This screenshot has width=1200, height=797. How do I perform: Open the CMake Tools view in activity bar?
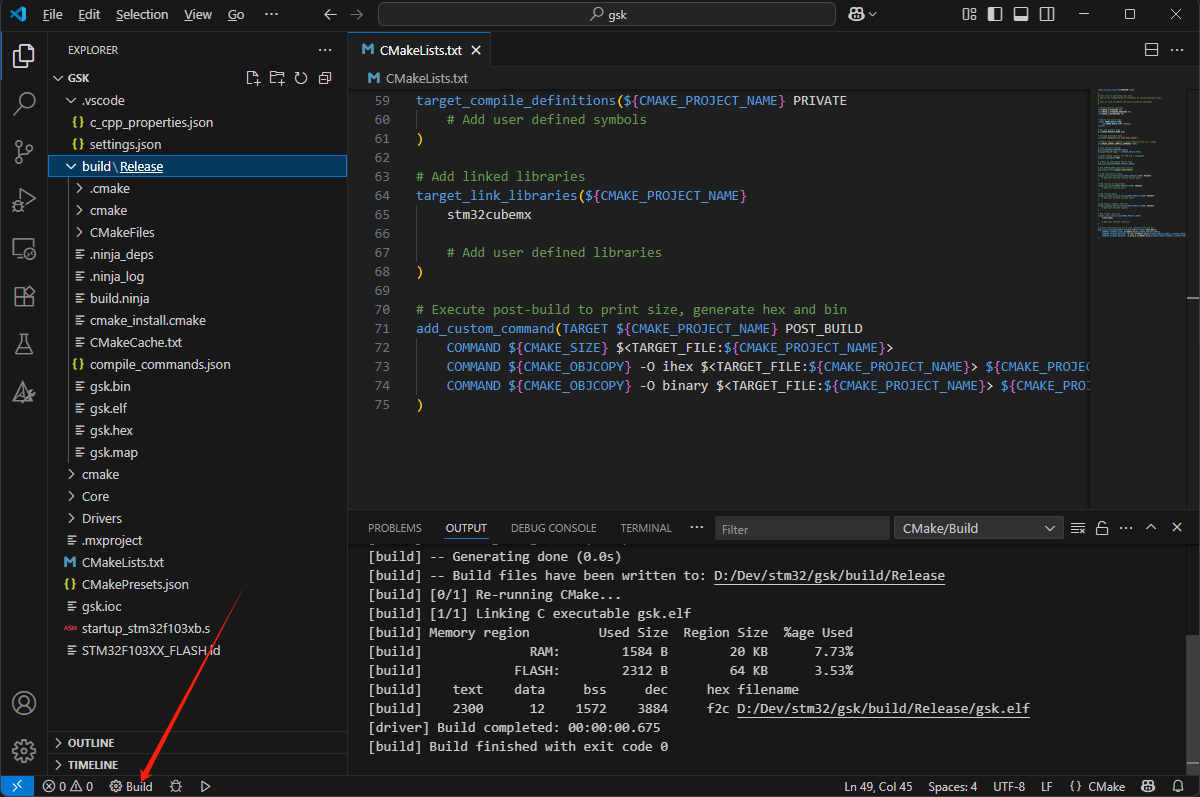[23, 392]
